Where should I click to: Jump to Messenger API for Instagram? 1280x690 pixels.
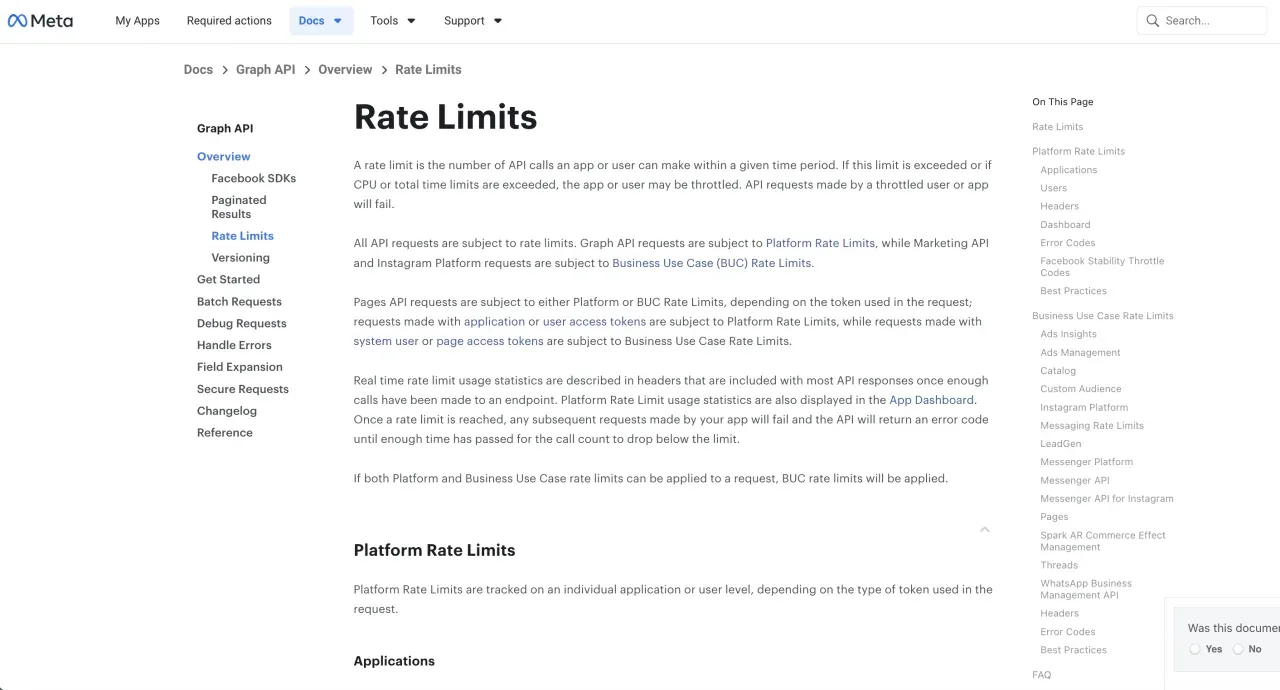[x=1107, y=499]
